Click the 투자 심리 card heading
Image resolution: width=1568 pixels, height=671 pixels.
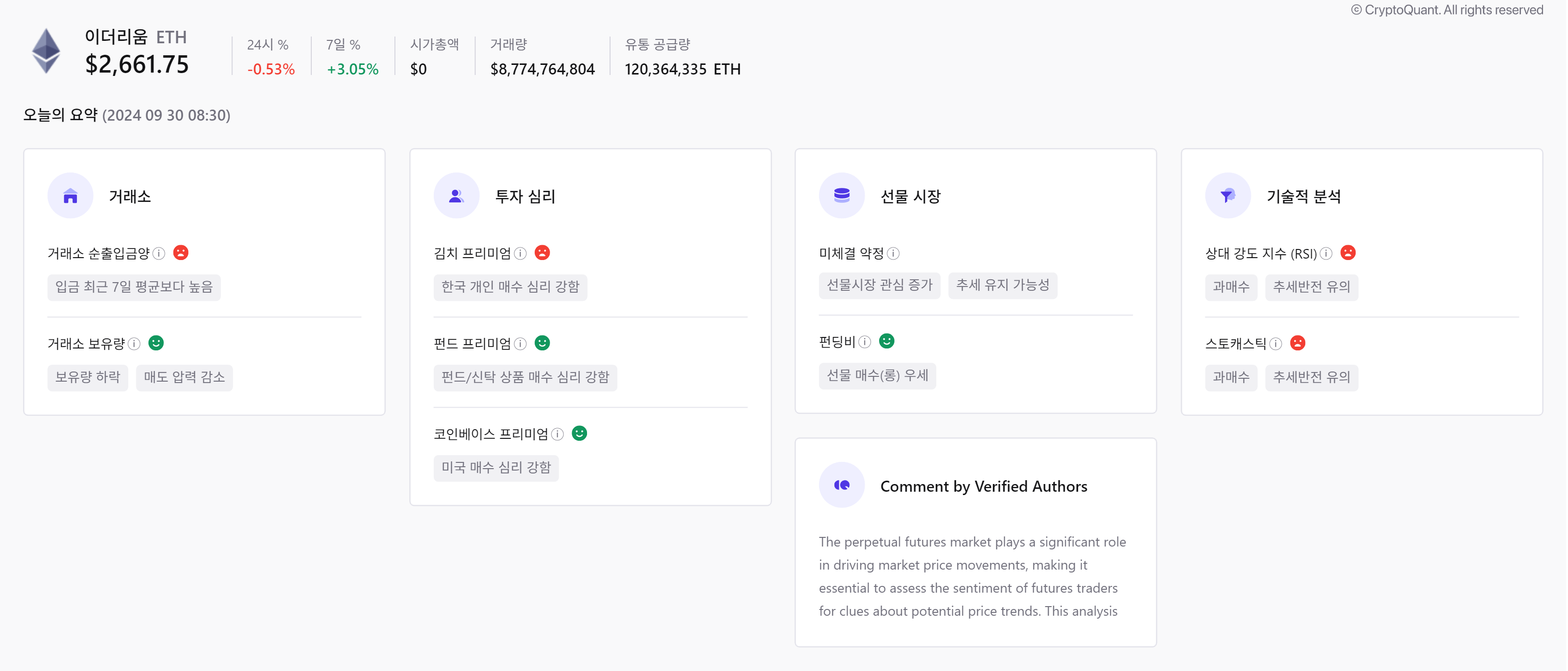tap(525, 196)
